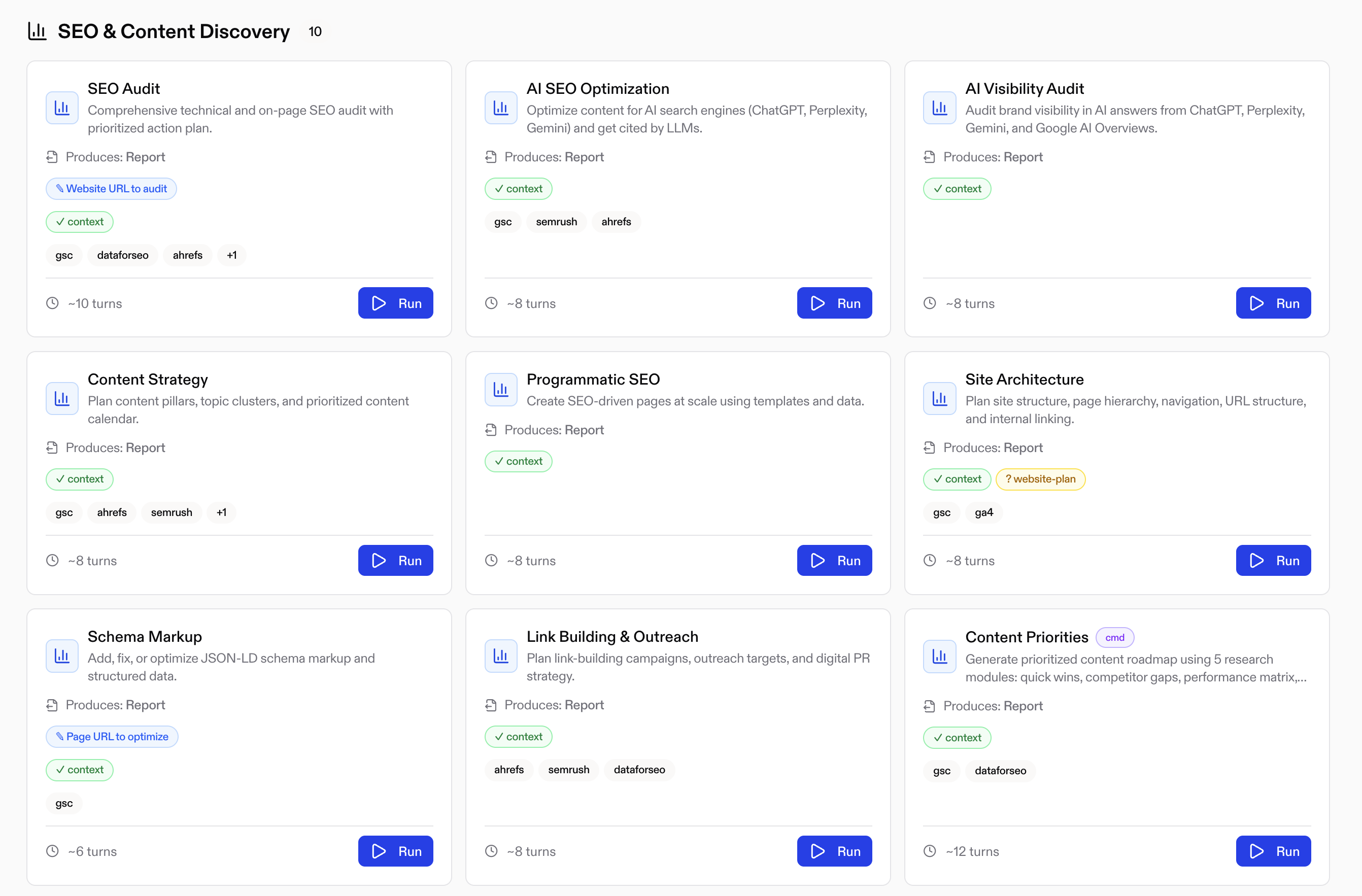Click the Content Priorities card icon
The image size is (1362, 896).
tap(939, 656)
